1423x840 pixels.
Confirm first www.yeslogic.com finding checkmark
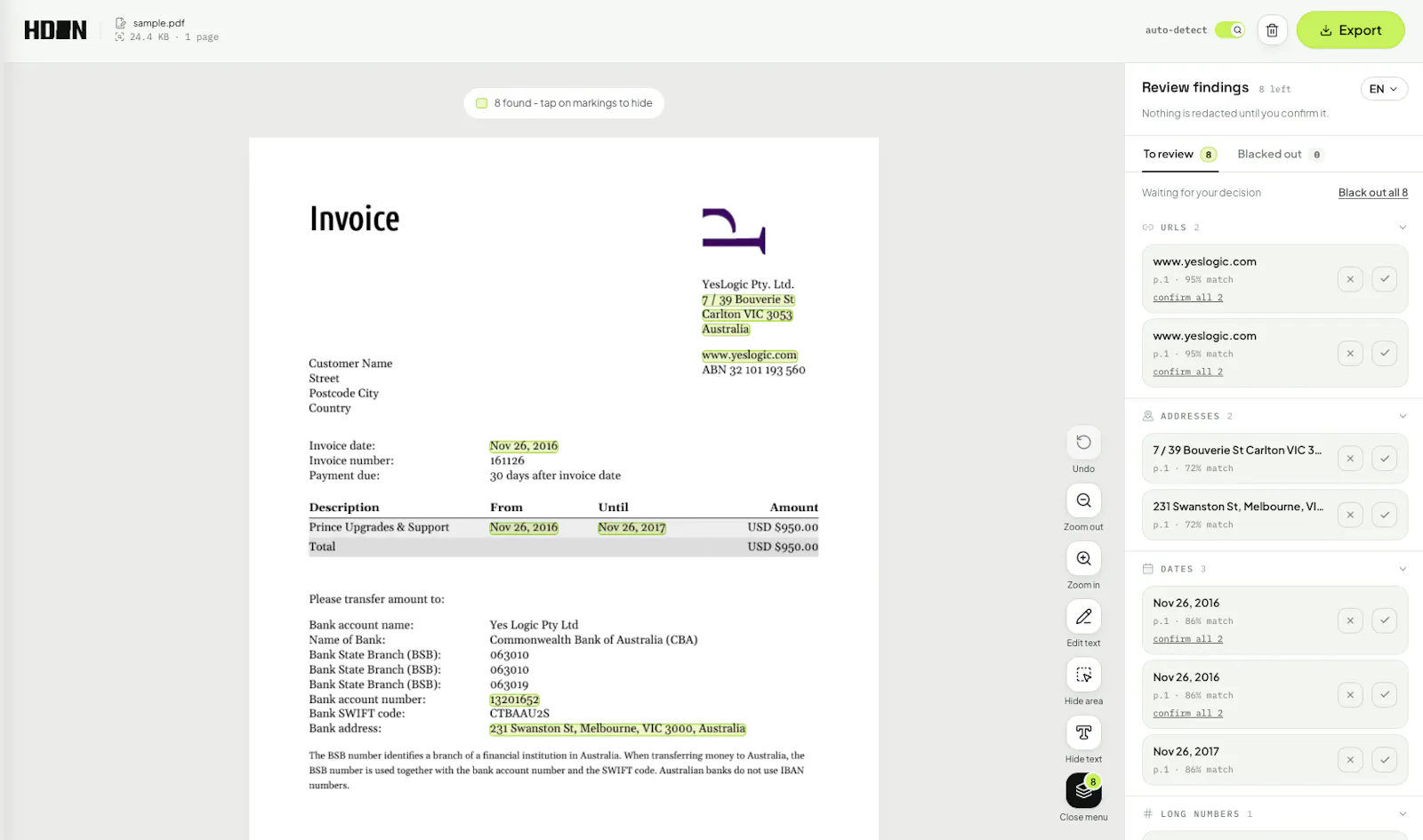click(x=1385, y=279)
